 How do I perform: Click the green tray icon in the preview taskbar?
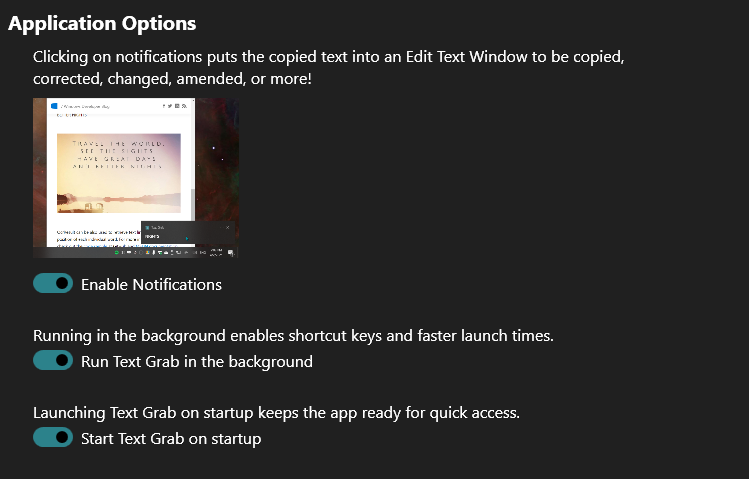click(x=118, y=253)
